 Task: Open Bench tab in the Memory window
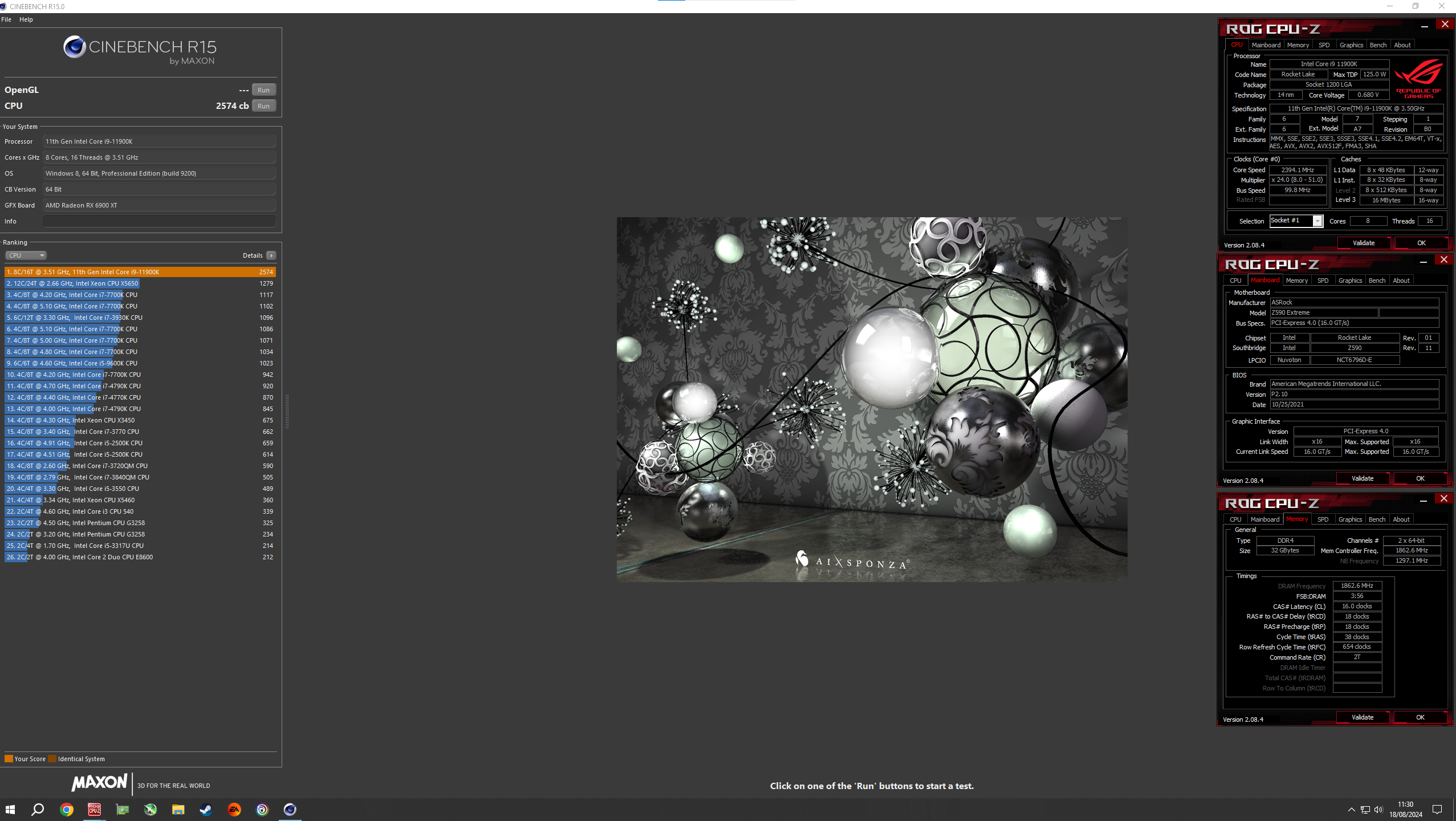pyautogui.click(x=1377, y=519)
